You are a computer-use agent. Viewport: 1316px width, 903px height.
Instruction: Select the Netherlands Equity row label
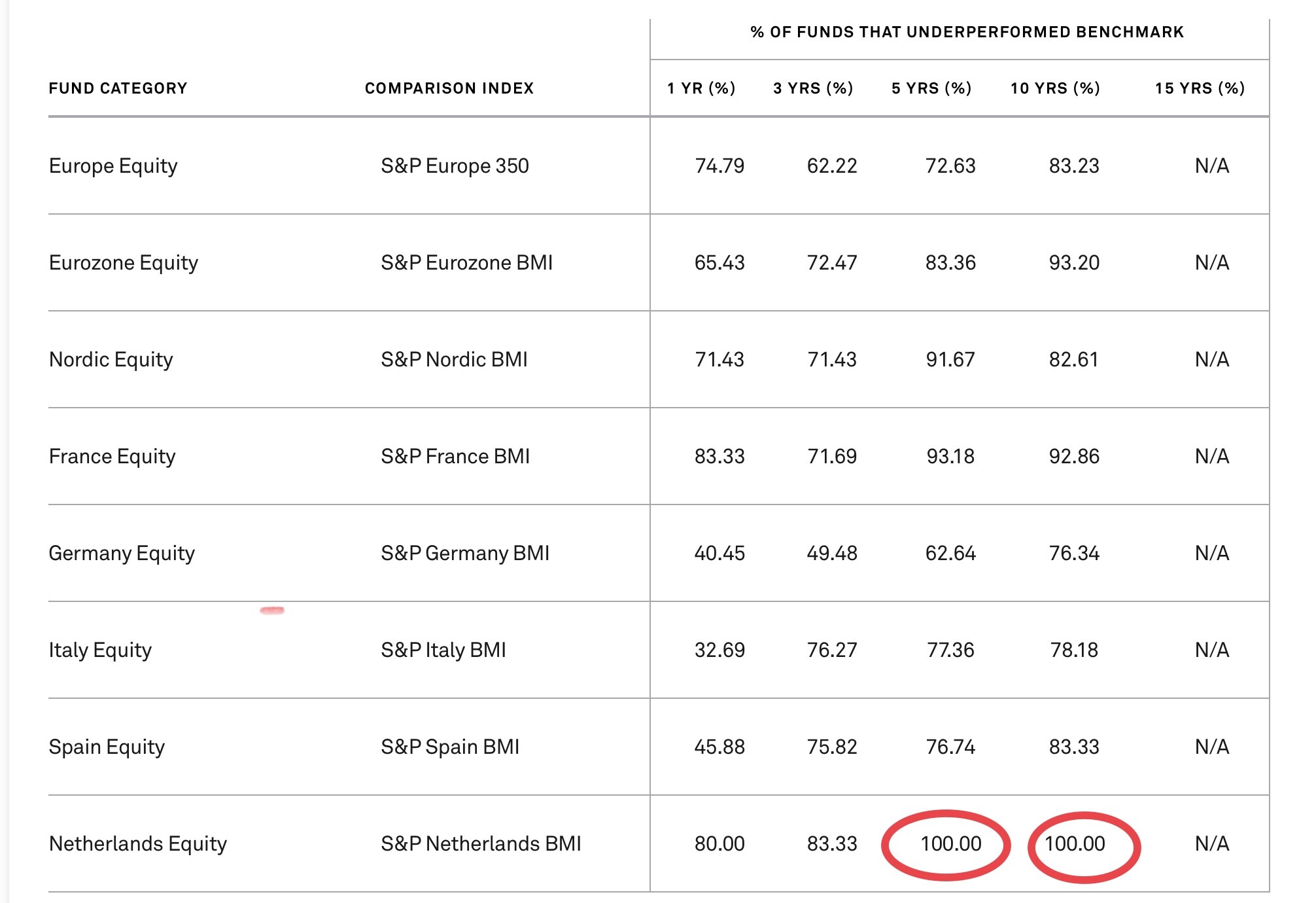click(x=138, y=844)
